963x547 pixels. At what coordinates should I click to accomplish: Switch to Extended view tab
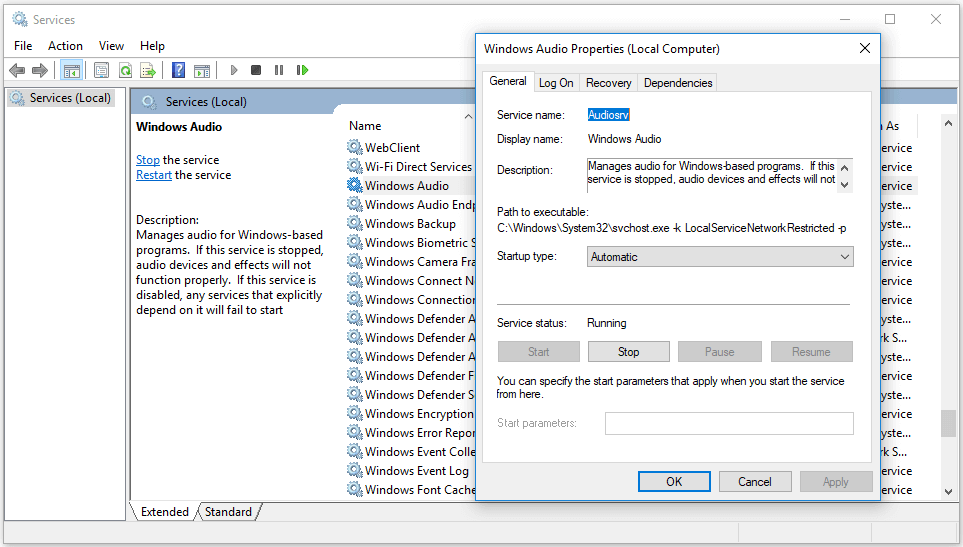(x=165, y=512)
